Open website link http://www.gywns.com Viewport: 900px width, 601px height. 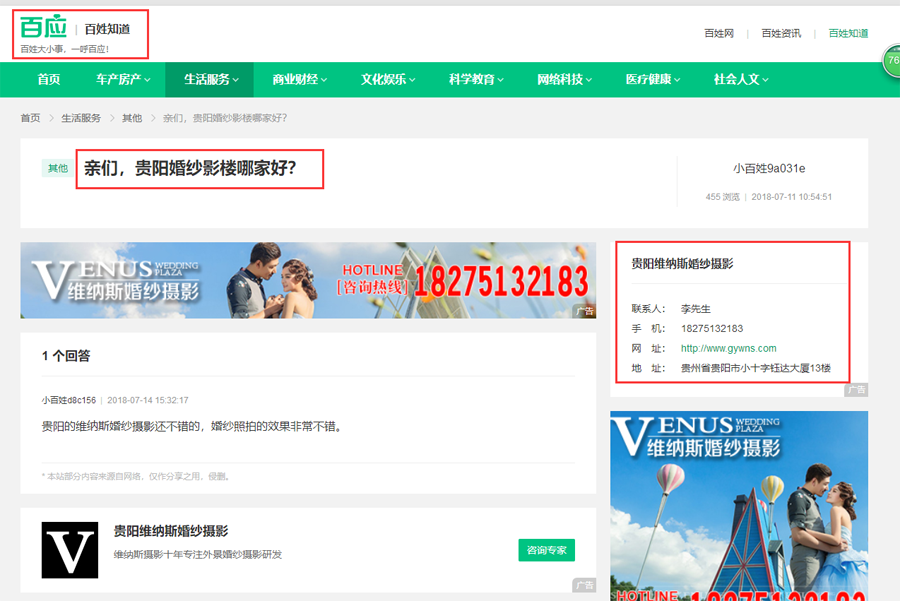pyautogui.click(x=728, y=348)
